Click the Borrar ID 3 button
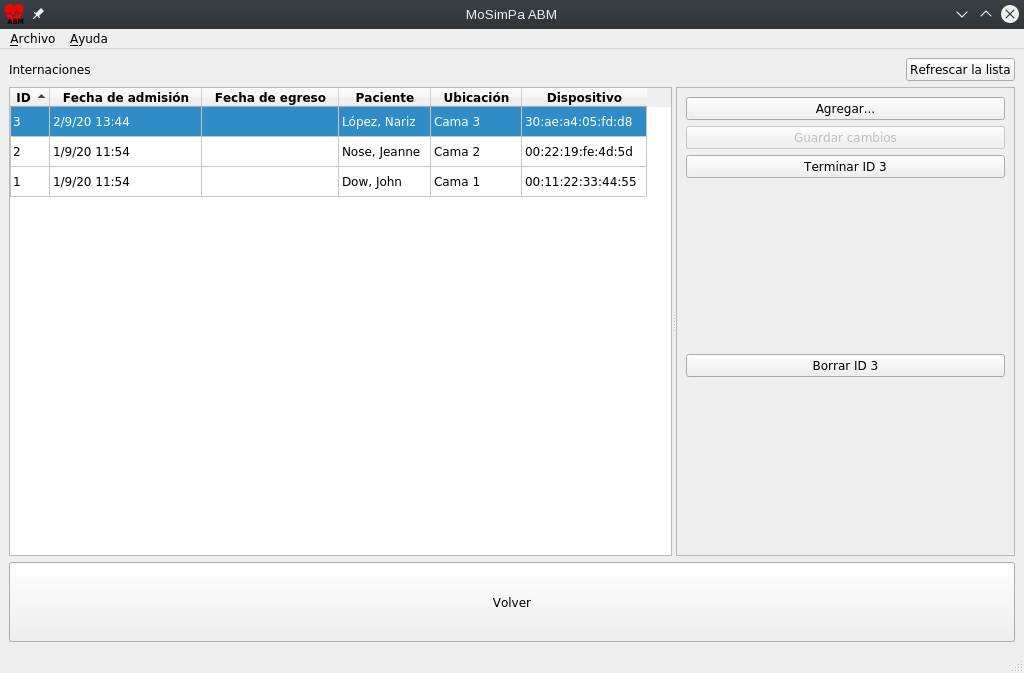The image size is (1024, 673). coord(845,366)
